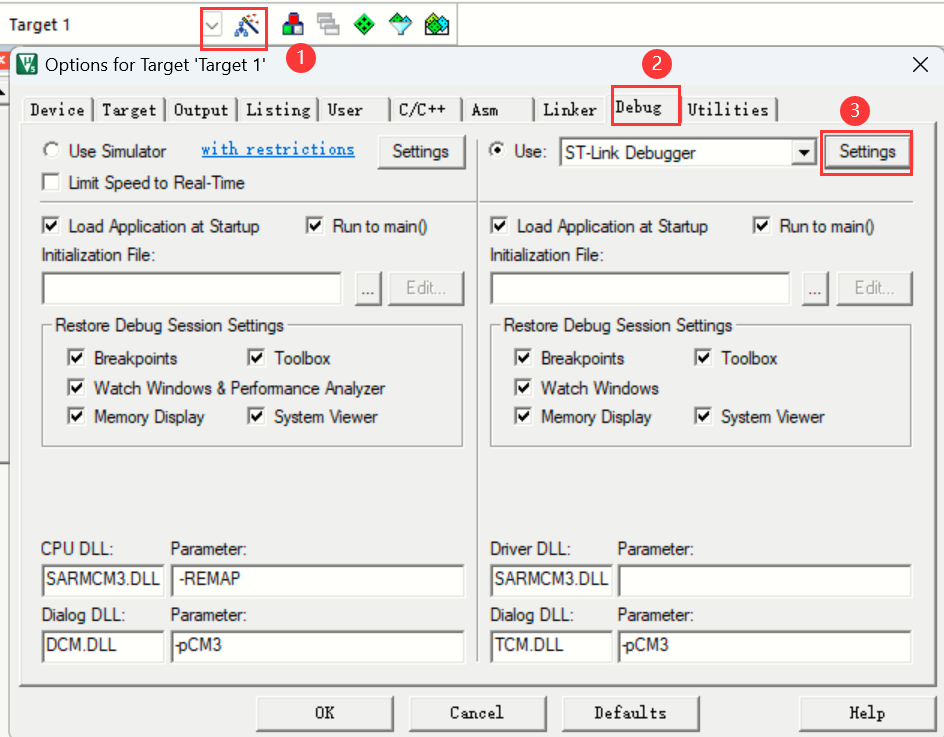The image size is (944, 737).
Task: Switch to the Device tab
Action: point(57,110)
